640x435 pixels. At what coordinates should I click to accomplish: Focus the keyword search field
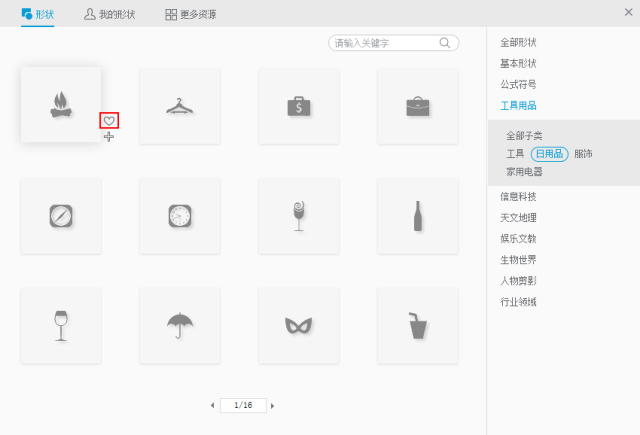(393, 43)
